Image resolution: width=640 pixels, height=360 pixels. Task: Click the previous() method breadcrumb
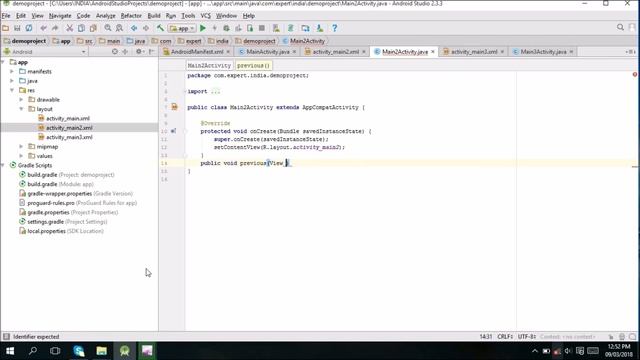(x=253, y=65)
